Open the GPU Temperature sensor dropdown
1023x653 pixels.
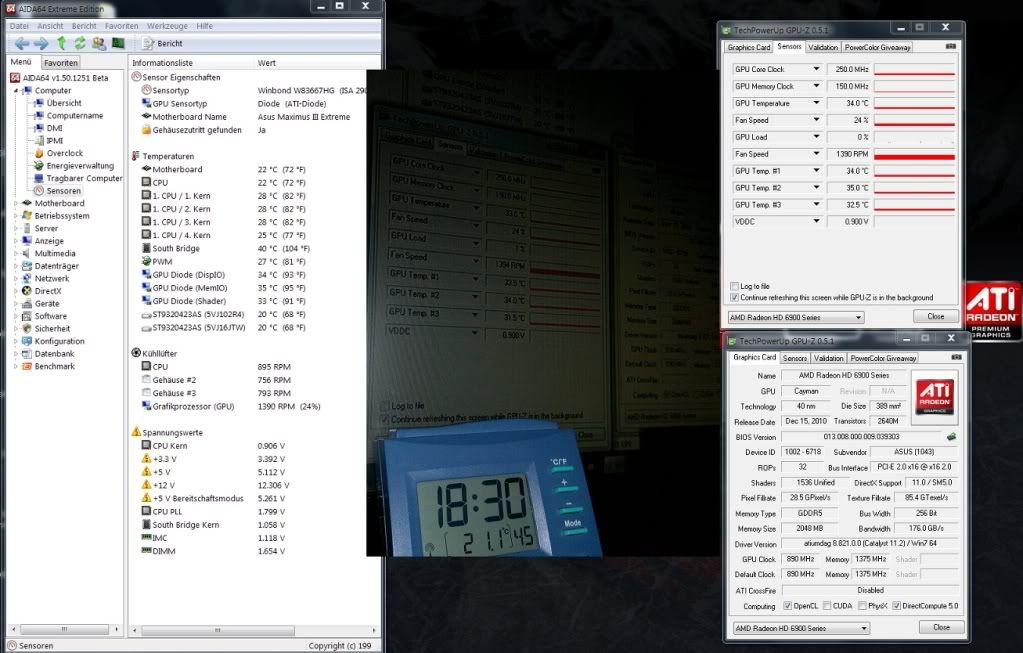coord(816,103)
